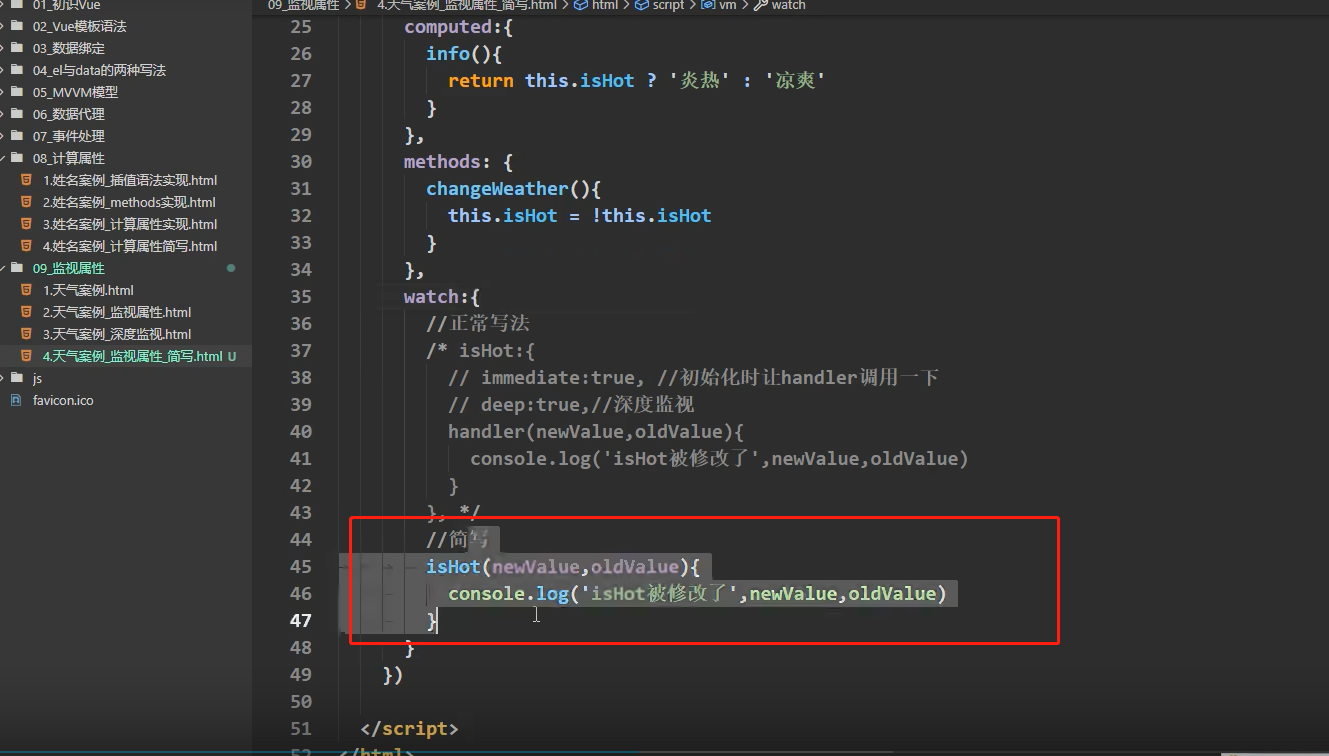Click '/* isHot:{' on line 37
The height and width of the screenshot is (756, 1329).
point(481,351)
